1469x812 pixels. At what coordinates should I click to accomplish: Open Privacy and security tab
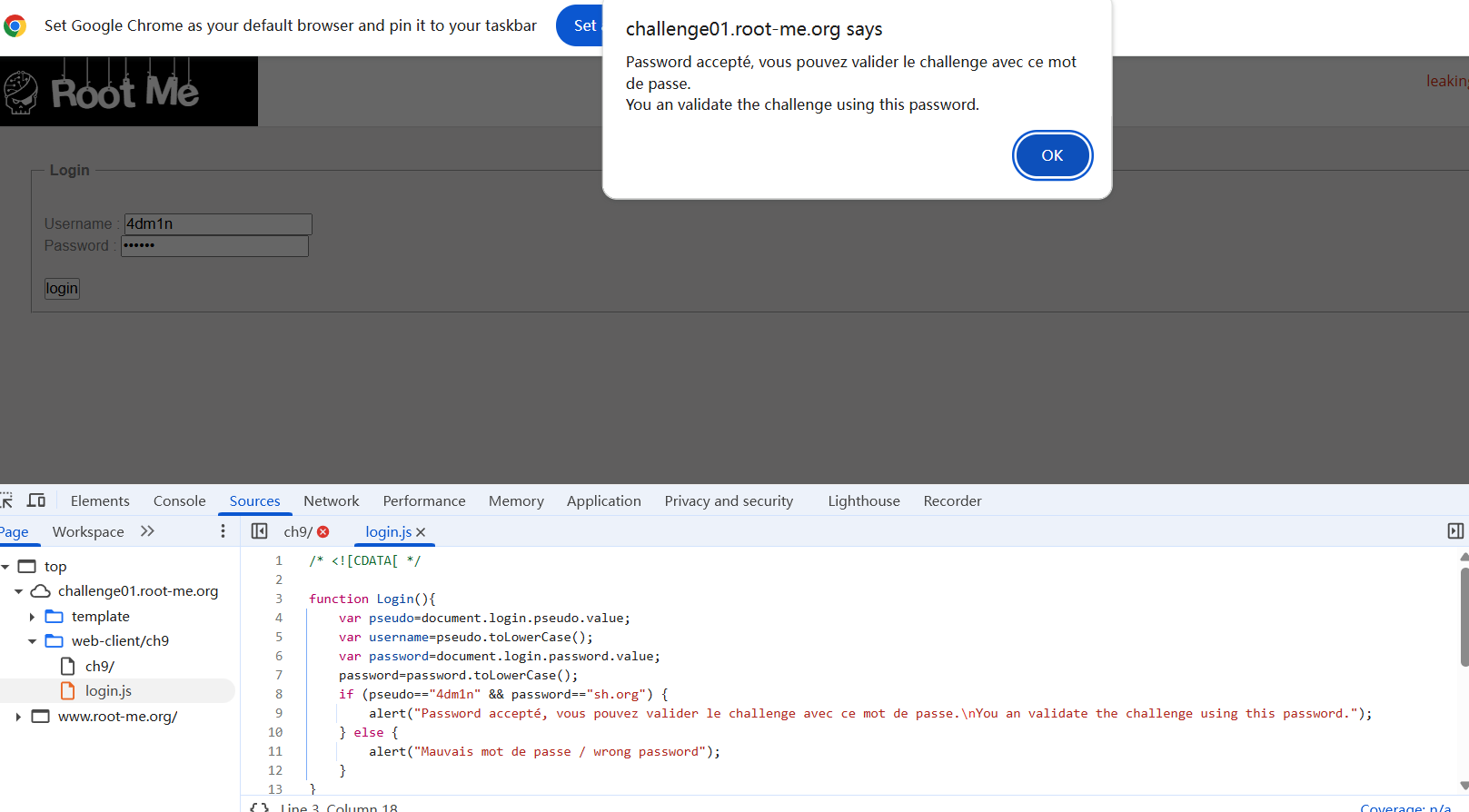click(x=729, y=500)
